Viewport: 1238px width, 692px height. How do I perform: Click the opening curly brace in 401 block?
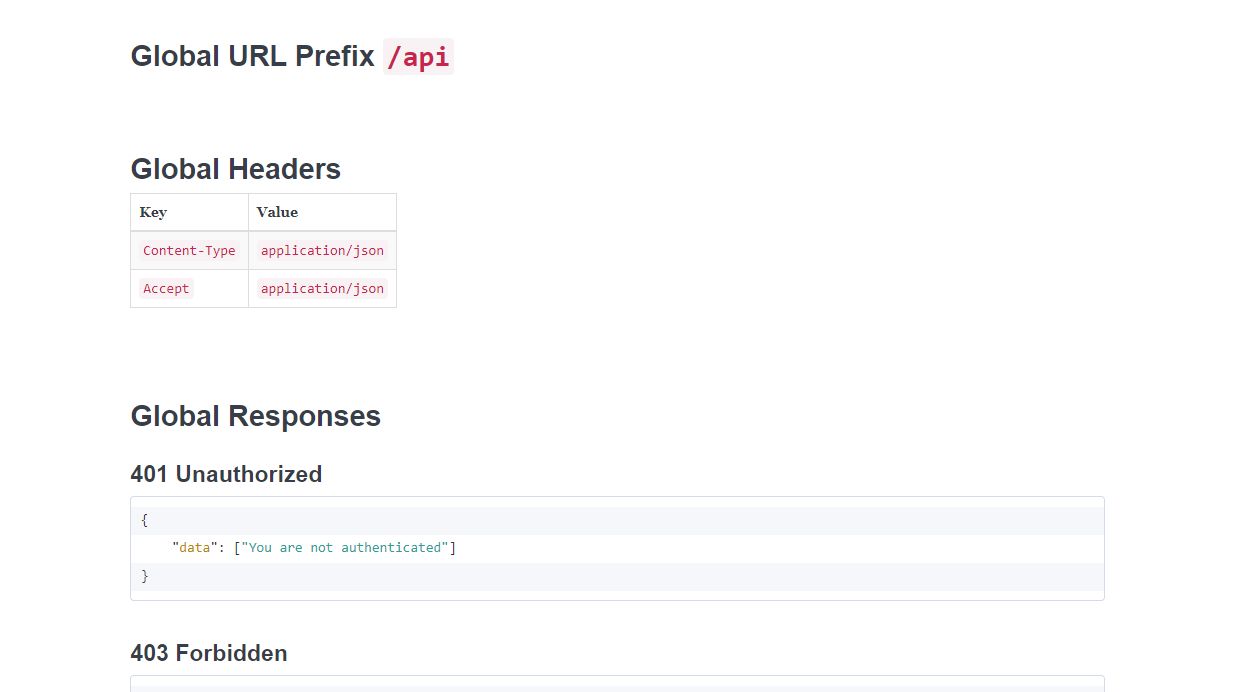coord(145,520)
